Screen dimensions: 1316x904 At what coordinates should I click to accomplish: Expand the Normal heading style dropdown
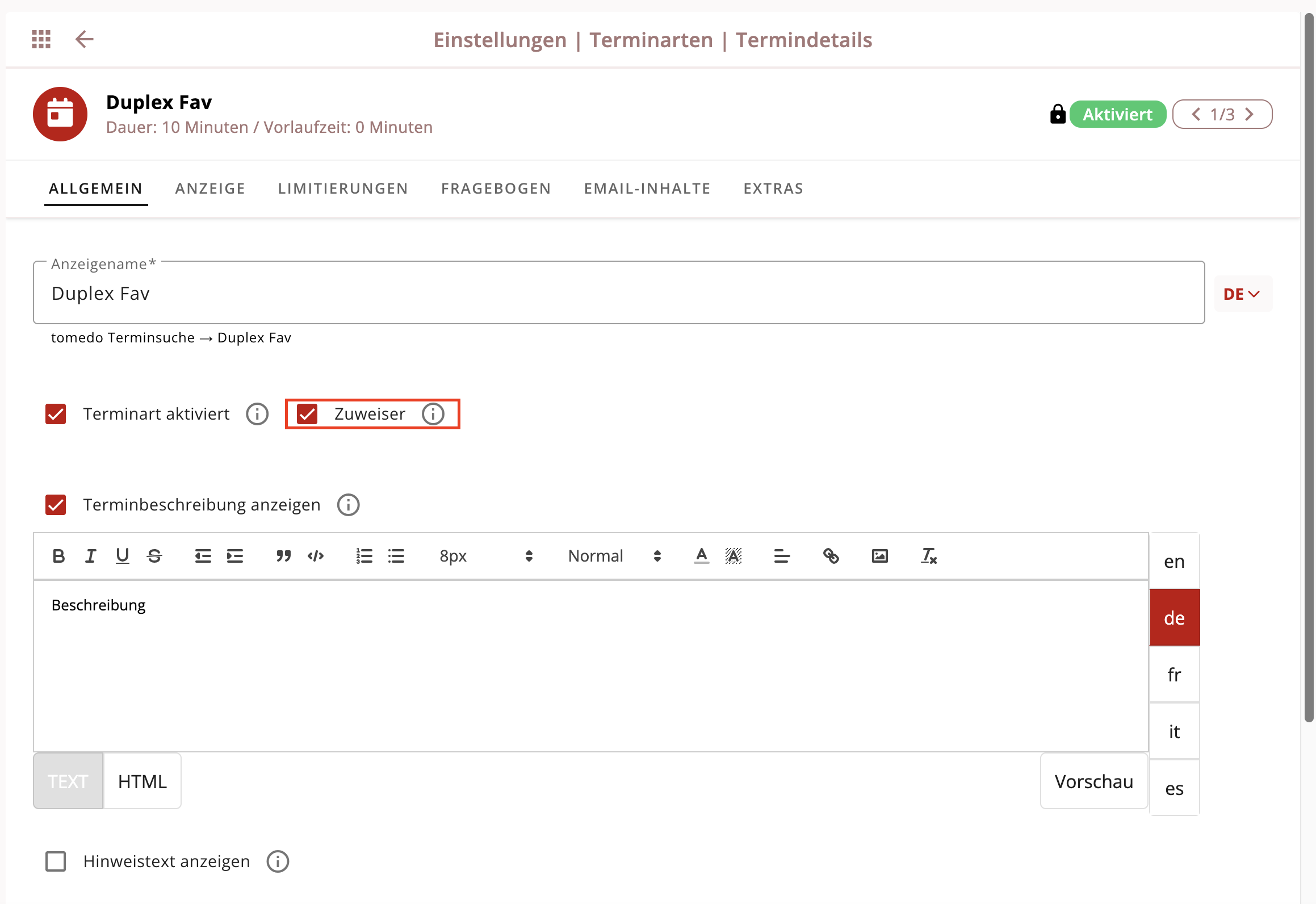614,556
